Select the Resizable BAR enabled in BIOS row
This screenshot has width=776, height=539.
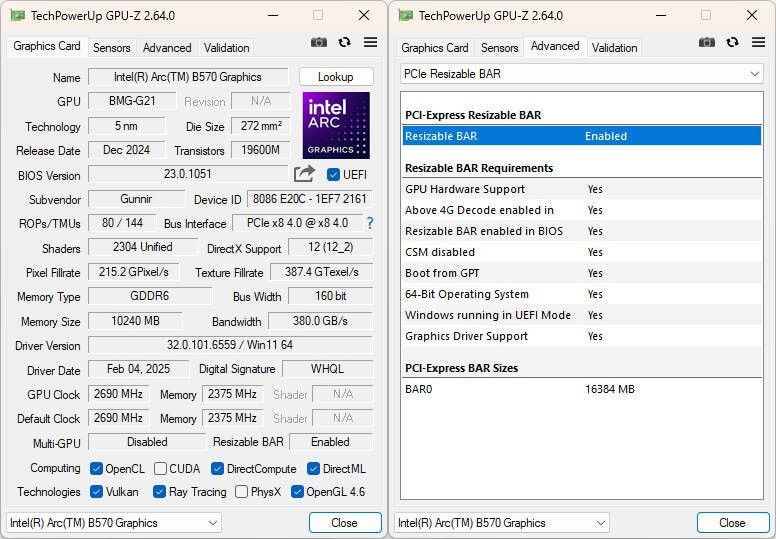pos(582,231)
